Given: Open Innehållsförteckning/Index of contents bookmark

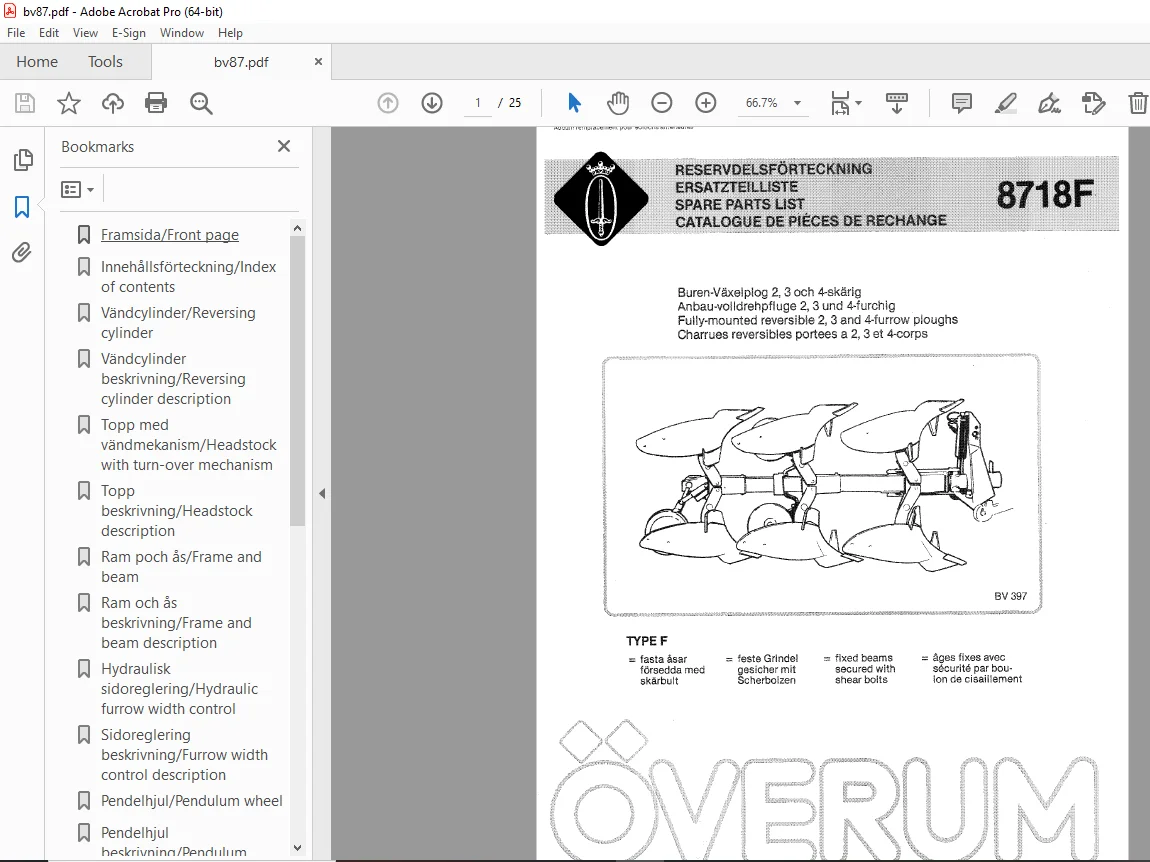Looking at the screenshot, I should tap(188, 277).
